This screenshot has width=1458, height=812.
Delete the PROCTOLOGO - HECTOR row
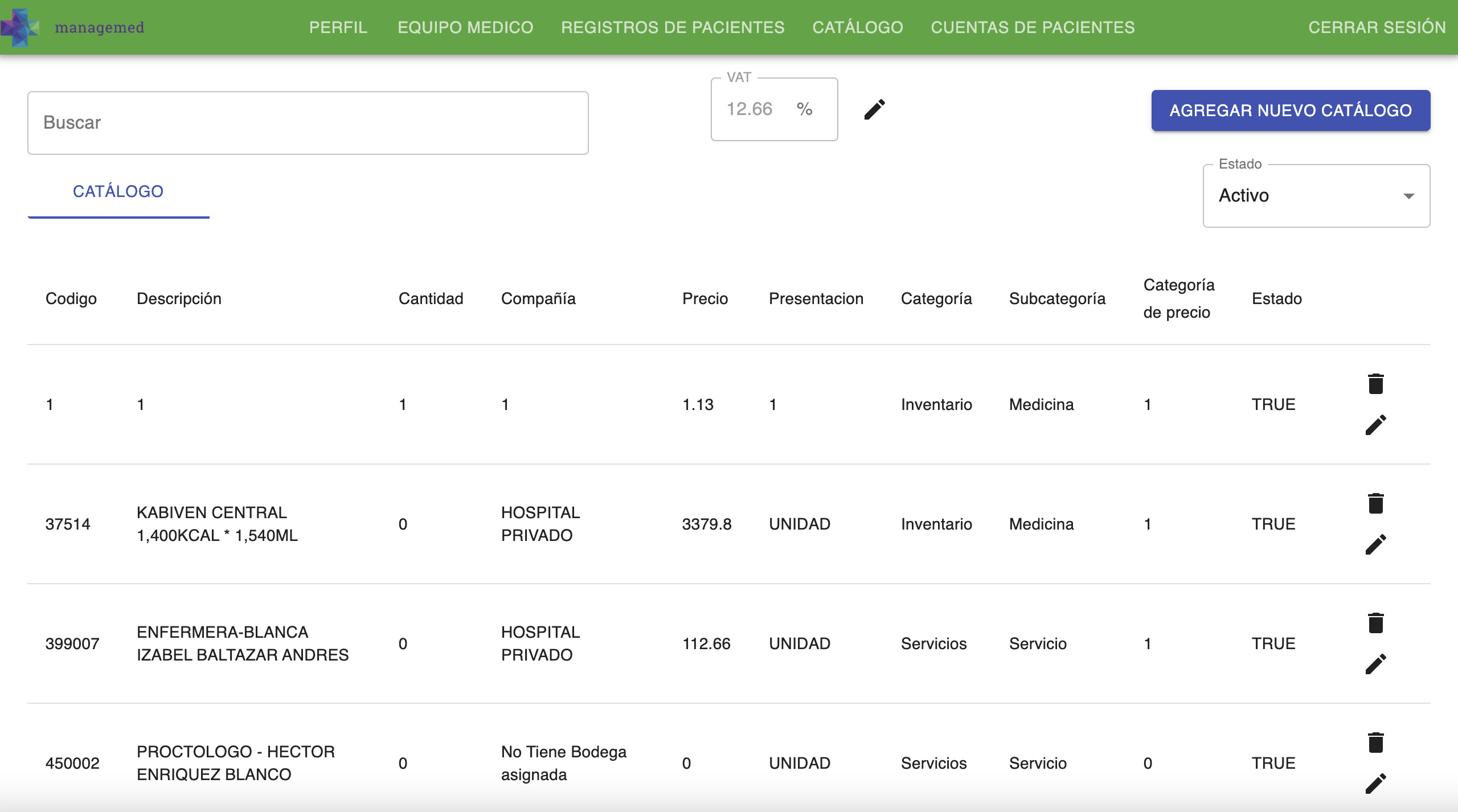click(x=1375, y=743)
